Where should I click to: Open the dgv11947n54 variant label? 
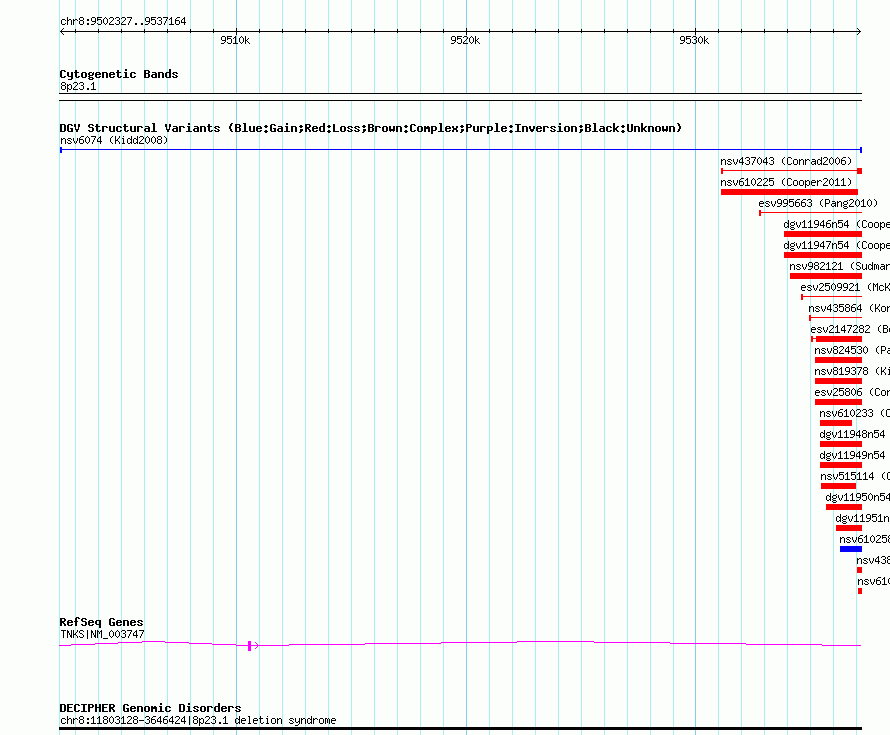pyautogui.click(x=837, y=245)
